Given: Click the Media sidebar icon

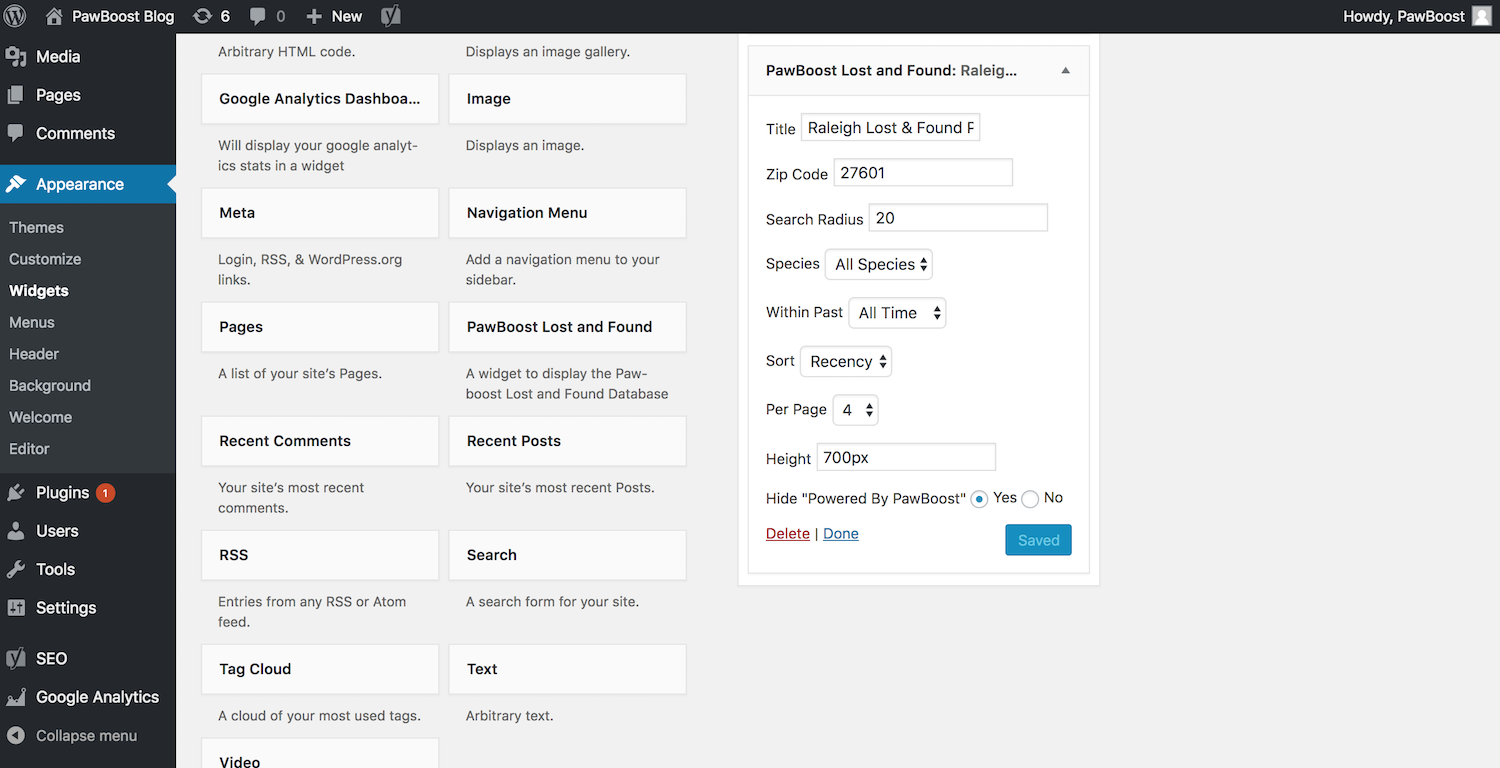Looking at the screenshot, I should coord(16,57).
